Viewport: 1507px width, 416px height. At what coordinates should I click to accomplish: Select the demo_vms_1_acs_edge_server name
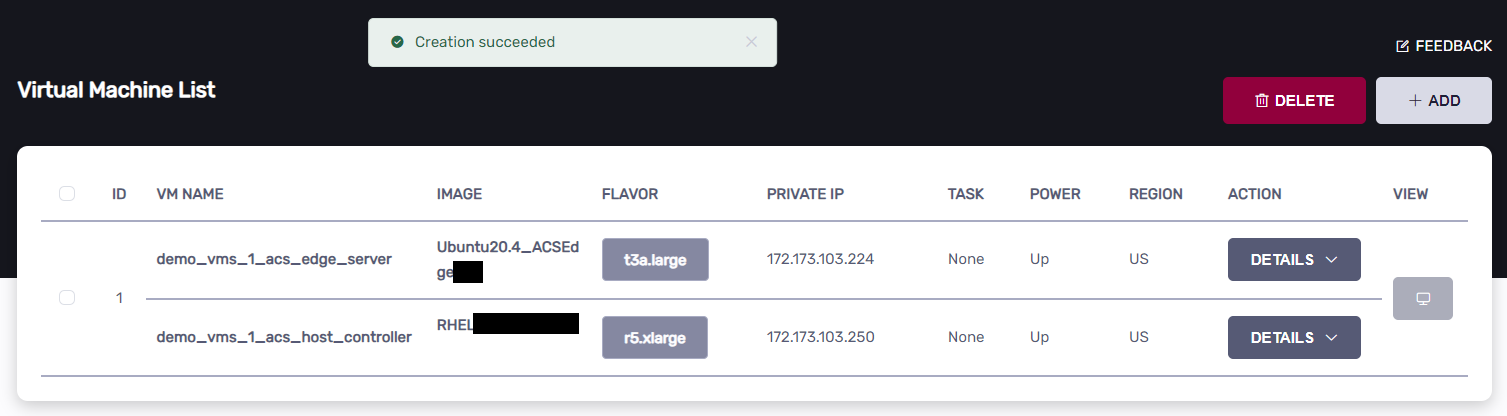(274, 260)
